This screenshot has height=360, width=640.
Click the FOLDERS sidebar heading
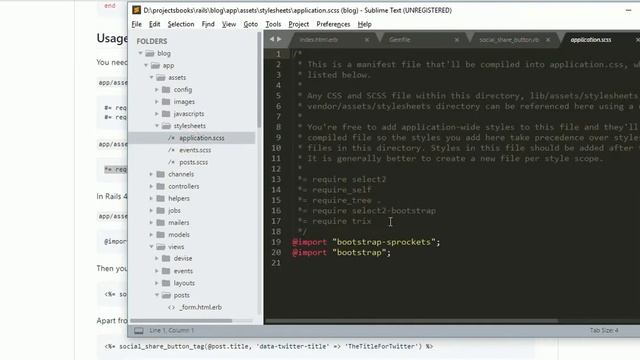[152, 41]
